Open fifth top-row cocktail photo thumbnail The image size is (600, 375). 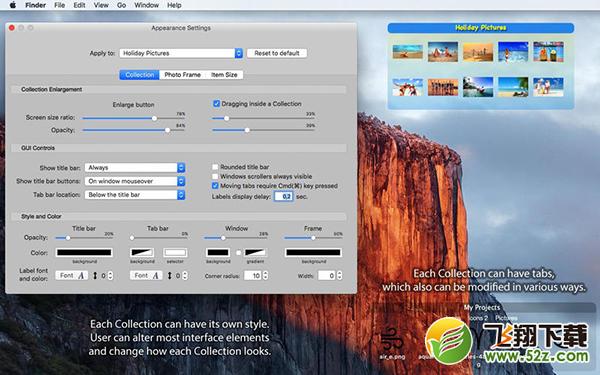point(548,52)
